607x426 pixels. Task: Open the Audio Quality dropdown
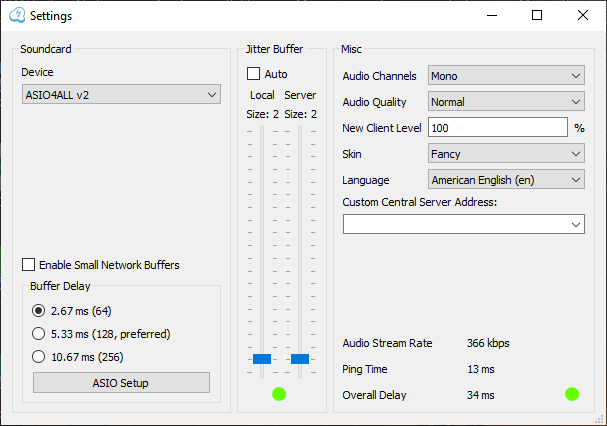point(505,101)
